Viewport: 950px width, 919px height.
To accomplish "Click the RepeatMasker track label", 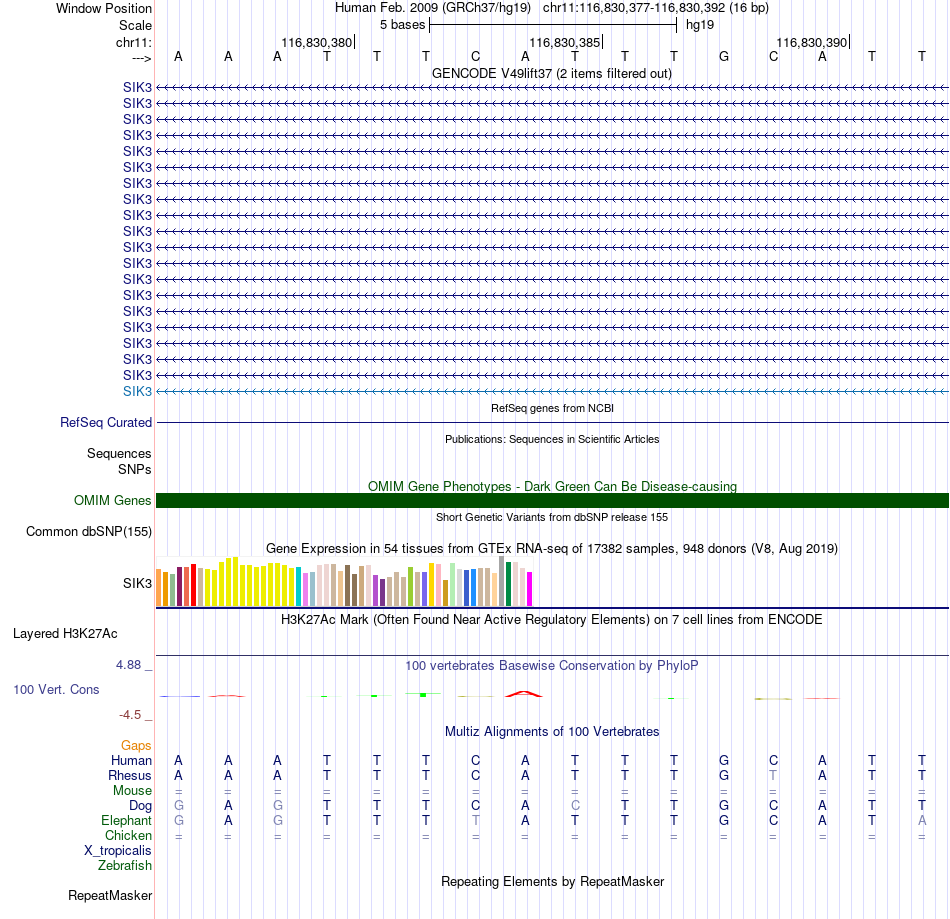I will 110,895.
